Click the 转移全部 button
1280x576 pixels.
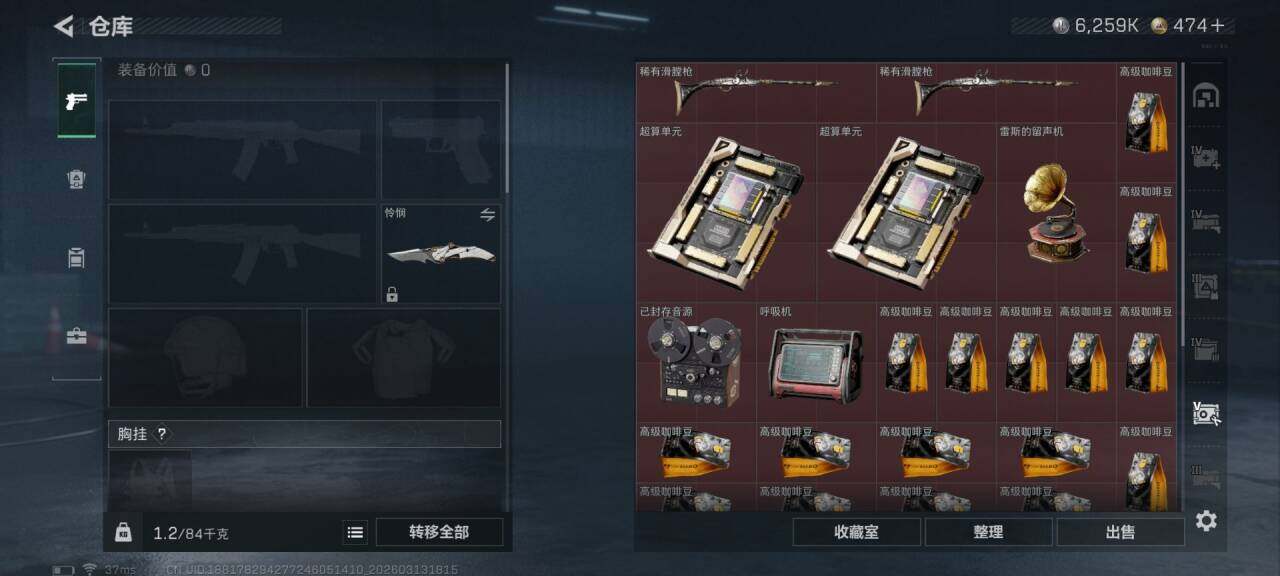[439, 532]
